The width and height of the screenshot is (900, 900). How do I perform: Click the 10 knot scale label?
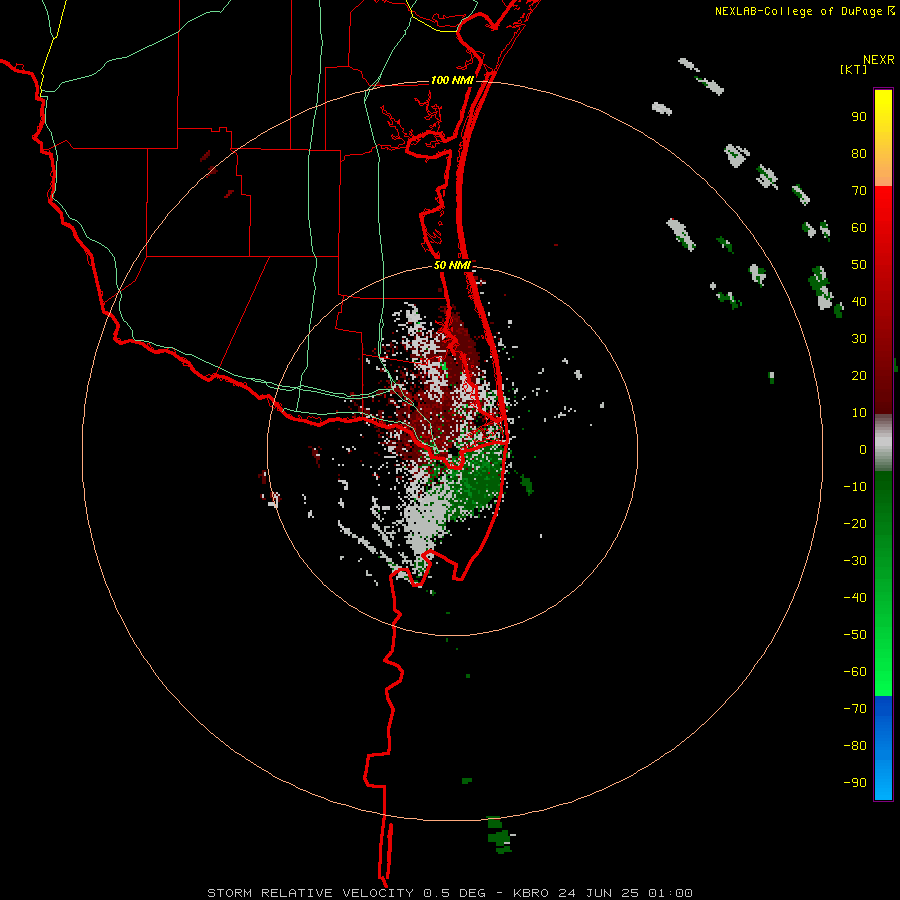859,413
